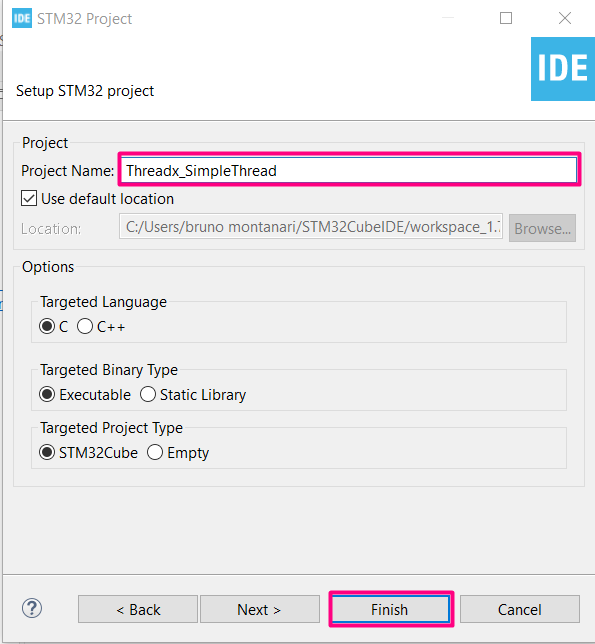Close the STM32 Project window
This screenshot has width=595, height=644.
click(x=565, y=18)
